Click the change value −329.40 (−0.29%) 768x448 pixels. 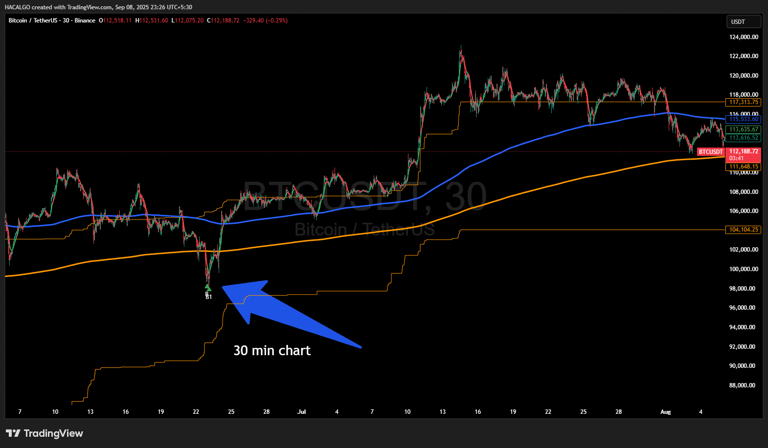click(x=265, y=21)
